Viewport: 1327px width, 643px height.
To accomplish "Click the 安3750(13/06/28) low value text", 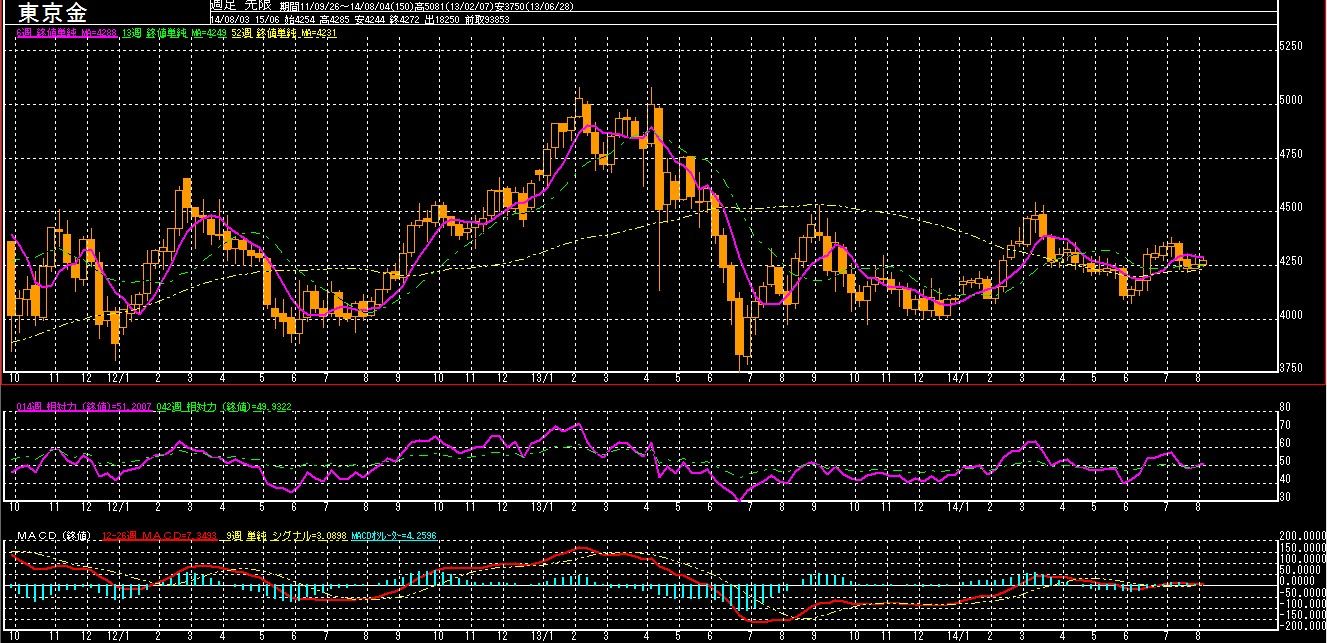I will click(x=535, y=7).
